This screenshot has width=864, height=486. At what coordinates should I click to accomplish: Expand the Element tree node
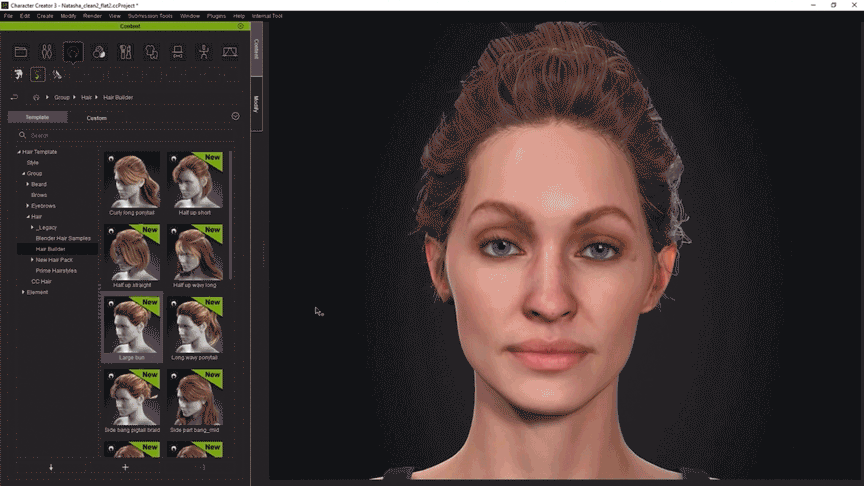click(x=23, y=292)
